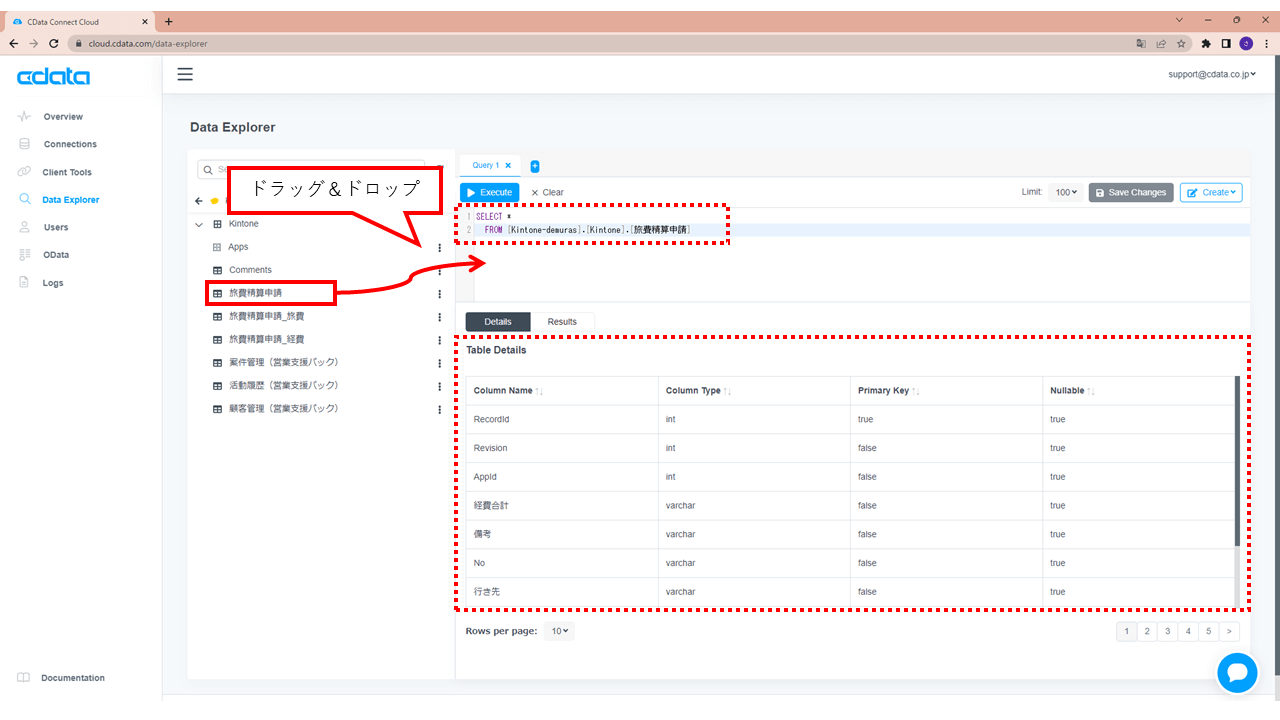Open Chrome's three-dot menu
The image size is (1280, 720).
1265,43
